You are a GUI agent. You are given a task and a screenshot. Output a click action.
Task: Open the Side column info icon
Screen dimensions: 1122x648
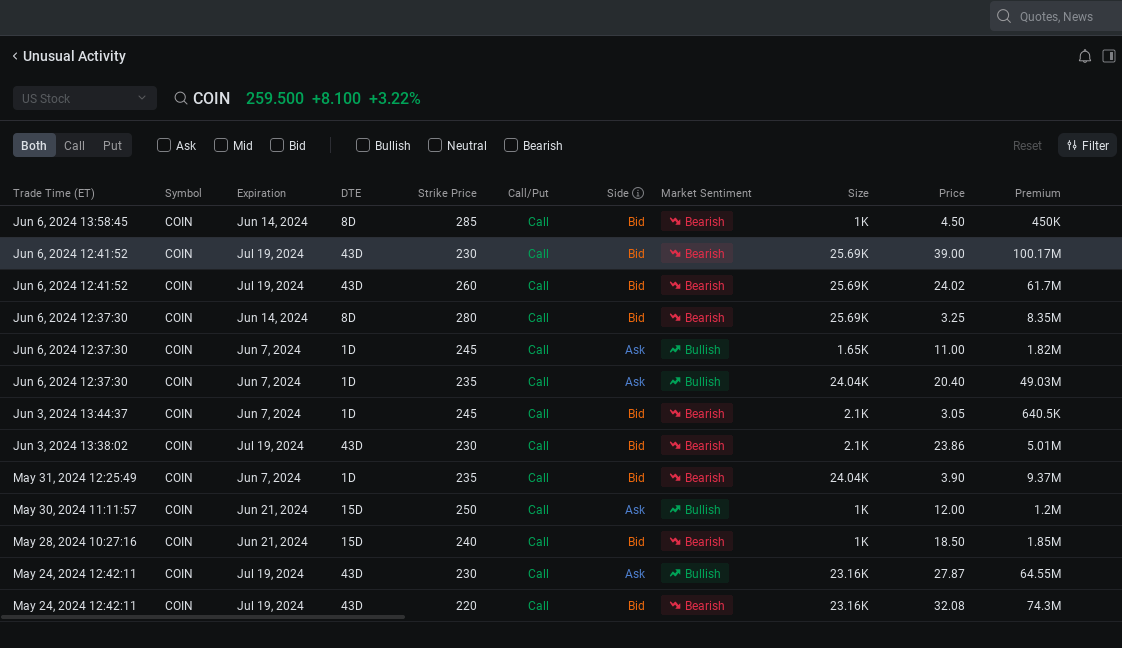click(638, 193)
